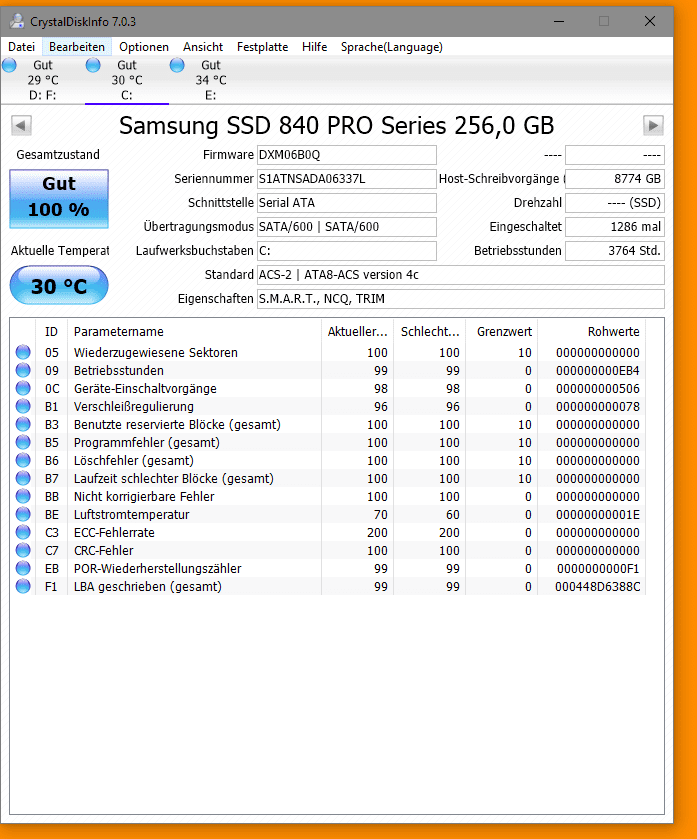The height and width of the screenshot is (839, 697).
Task: Click the Rohwerte column header
Action: coord(592,332)
